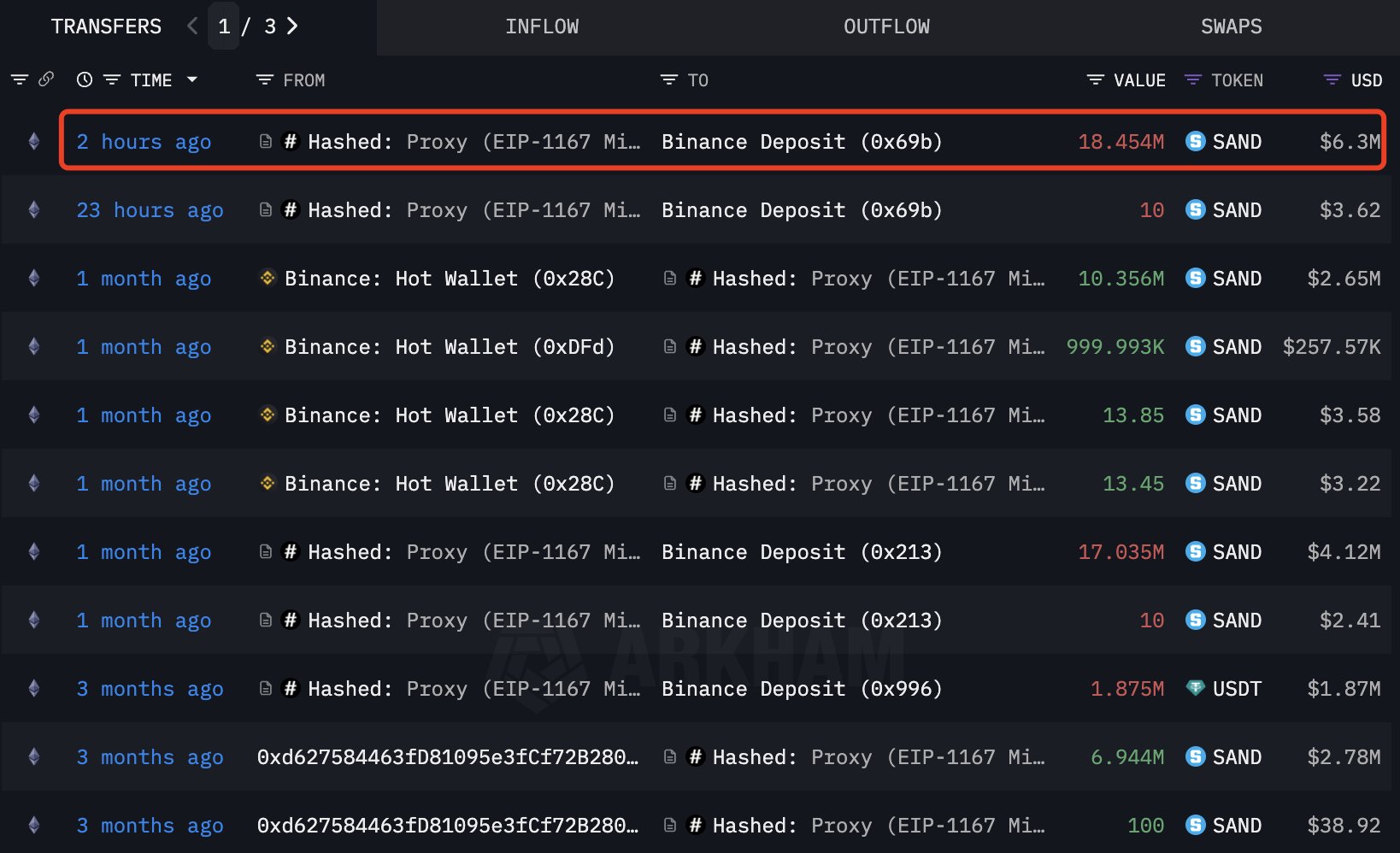Go to the previous transfers page
The width and height of the screenshot is (1400, 853).
tap(192, 26)
